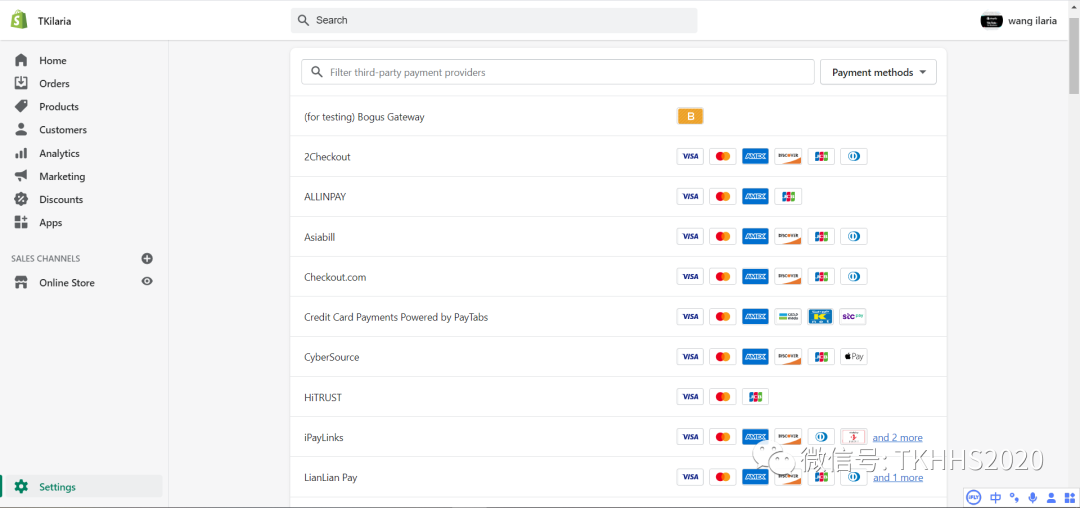This screenshot has height=508, width=1080.
Task: View Online Store using eye icon
Action: pos(147,282)
